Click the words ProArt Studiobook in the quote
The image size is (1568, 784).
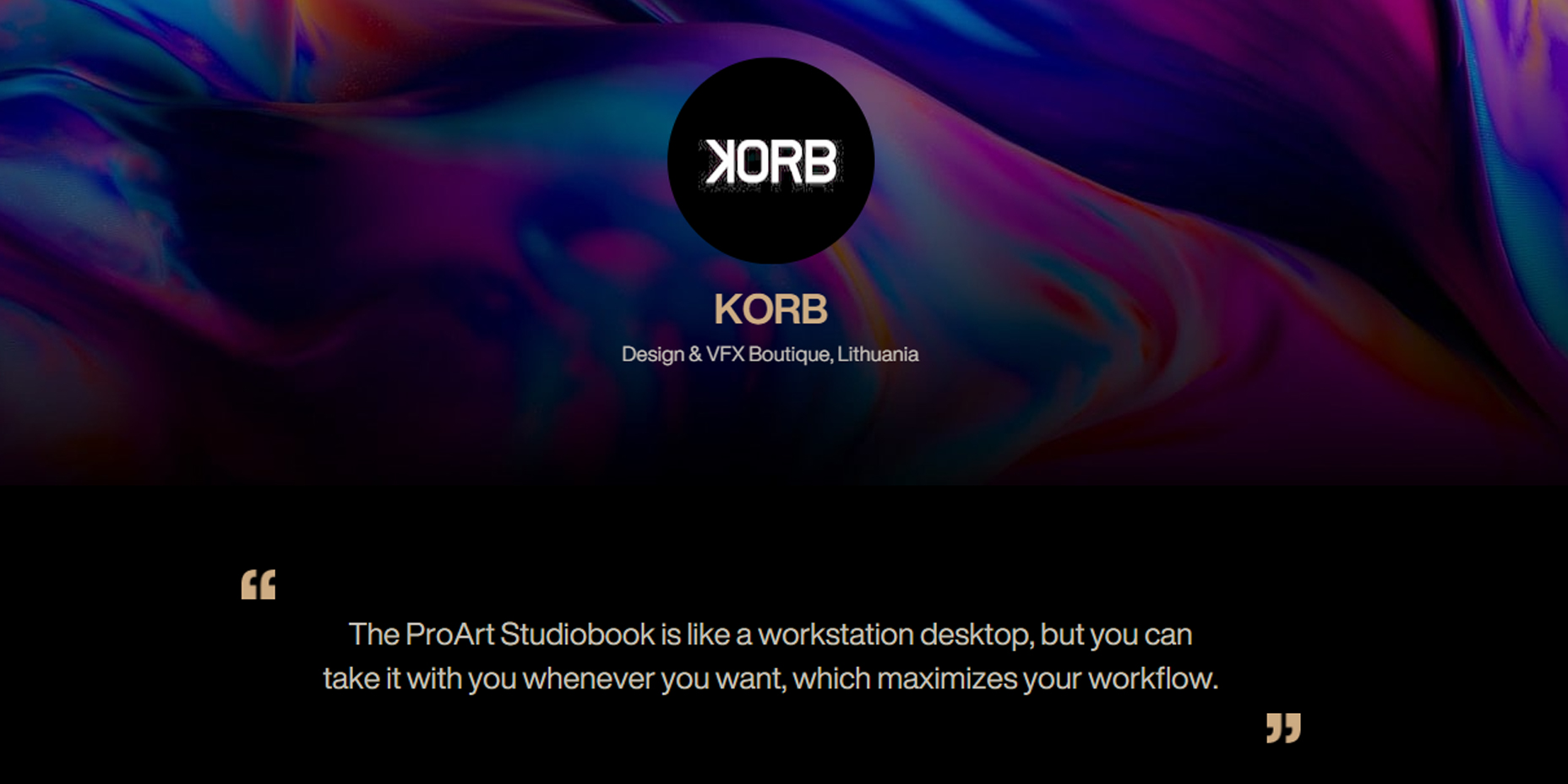click(530, 634)
